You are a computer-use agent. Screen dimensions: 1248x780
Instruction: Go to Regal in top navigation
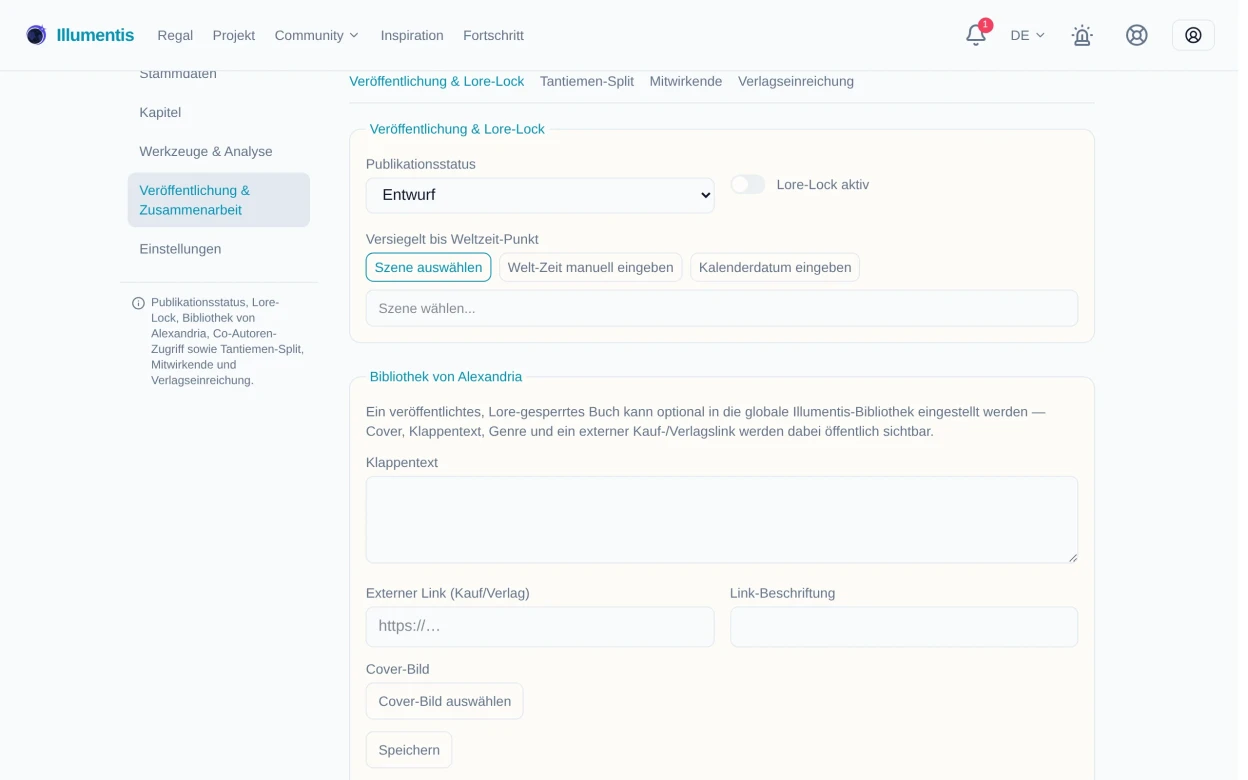click(175, 35)
